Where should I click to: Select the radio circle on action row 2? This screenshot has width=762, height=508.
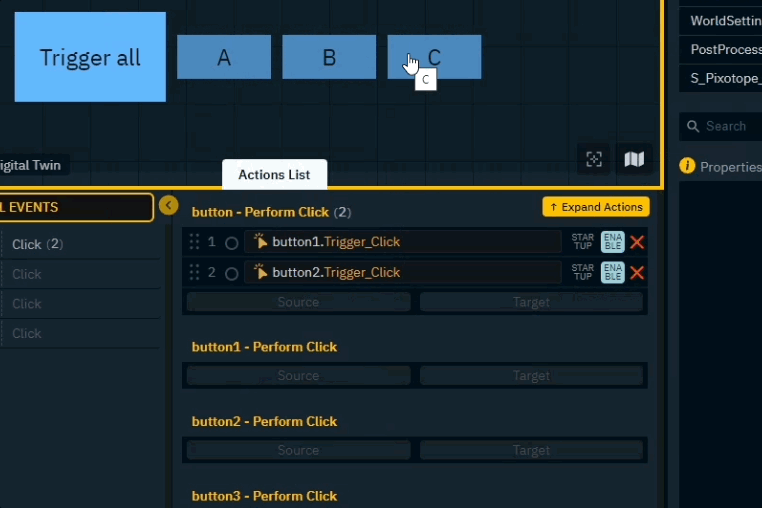pos(231,273)
